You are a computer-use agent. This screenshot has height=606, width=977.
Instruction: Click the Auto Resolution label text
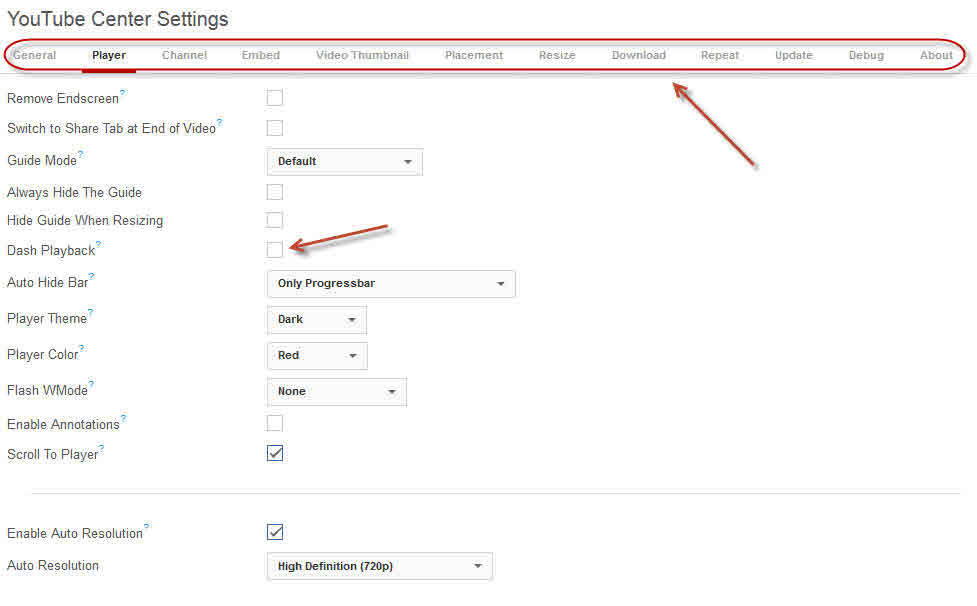(x=53, y=566)
